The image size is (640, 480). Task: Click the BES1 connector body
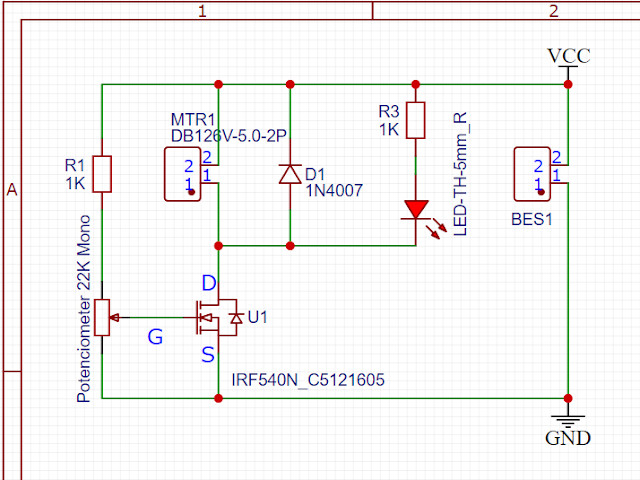532,174
